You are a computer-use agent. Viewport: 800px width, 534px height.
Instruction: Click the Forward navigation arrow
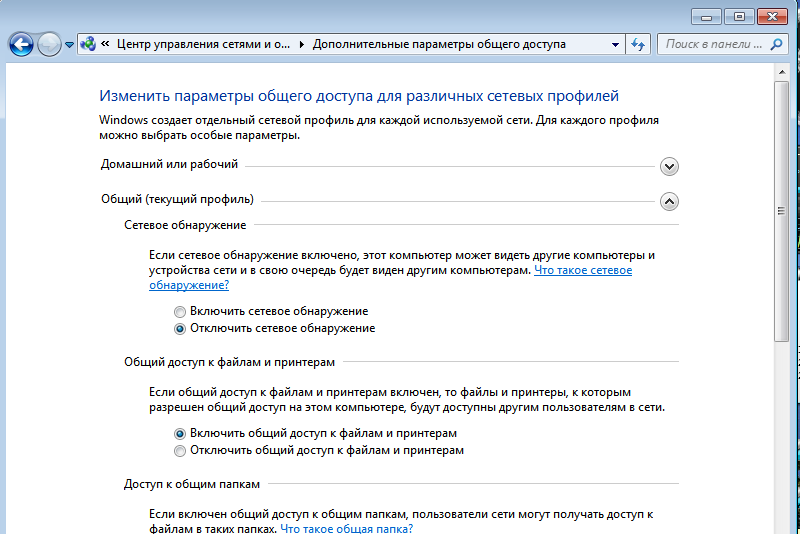(49, 45)
